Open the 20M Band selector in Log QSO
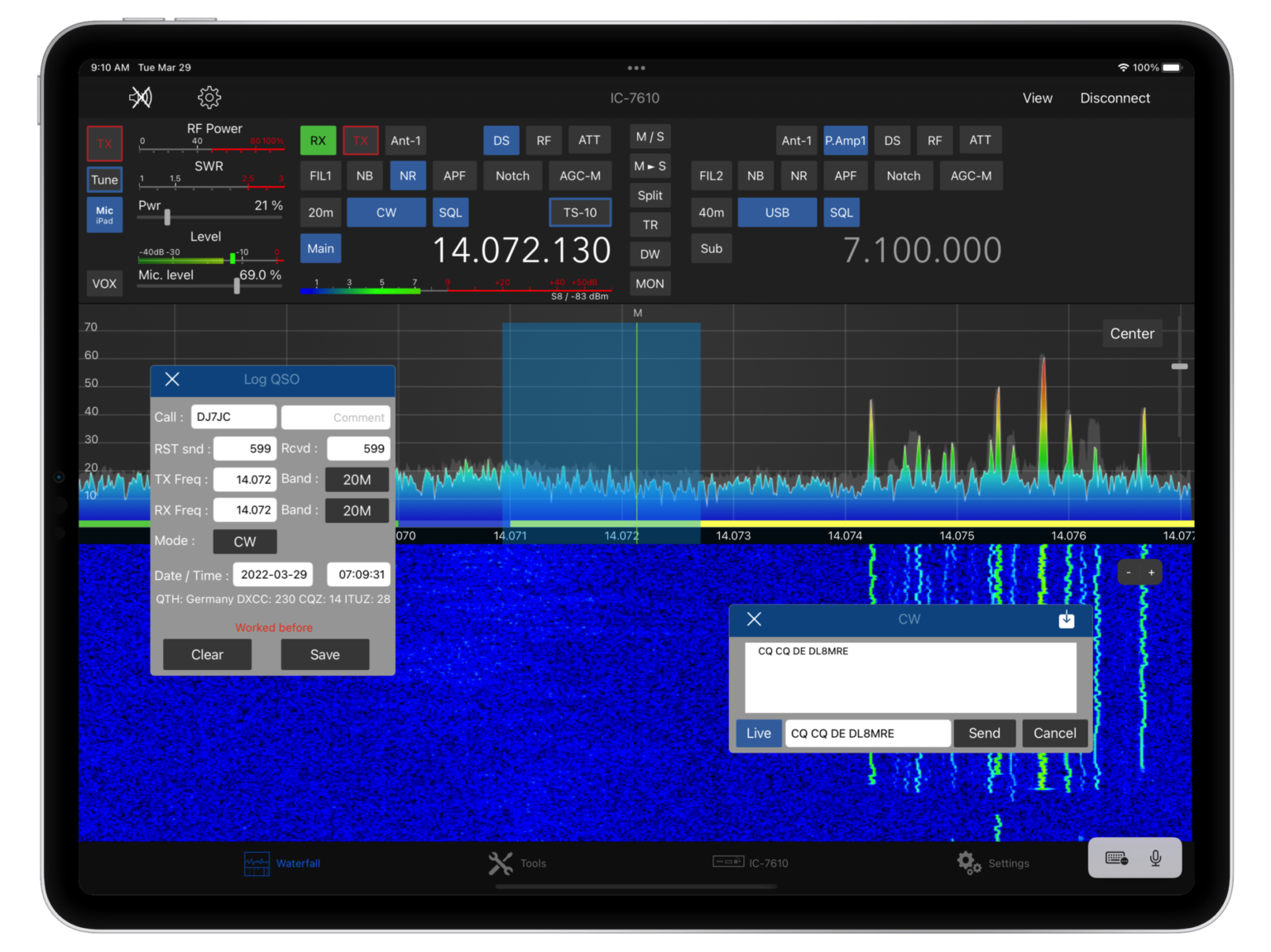 [357, 479]
